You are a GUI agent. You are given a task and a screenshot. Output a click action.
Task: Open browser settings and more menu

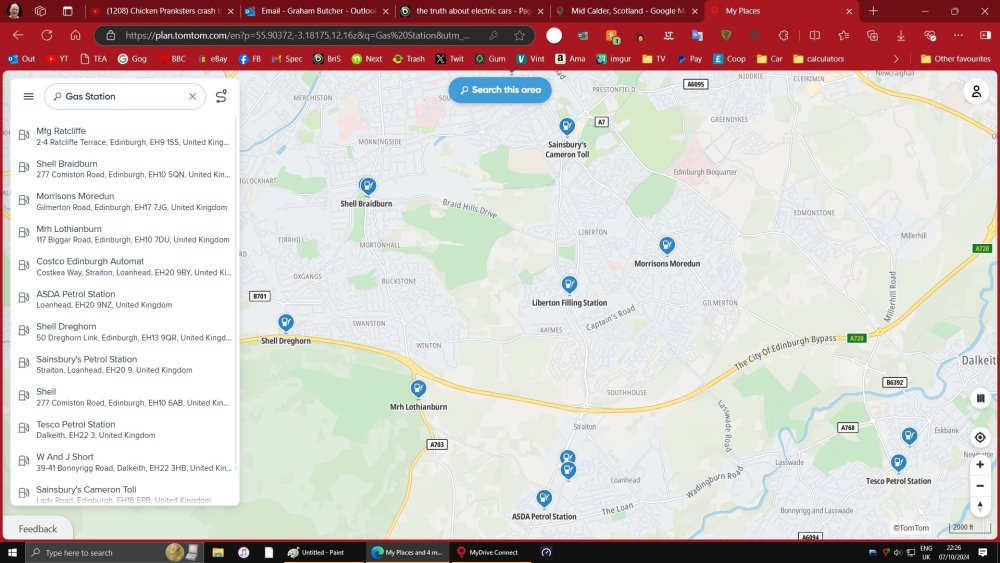pos(958,36)
